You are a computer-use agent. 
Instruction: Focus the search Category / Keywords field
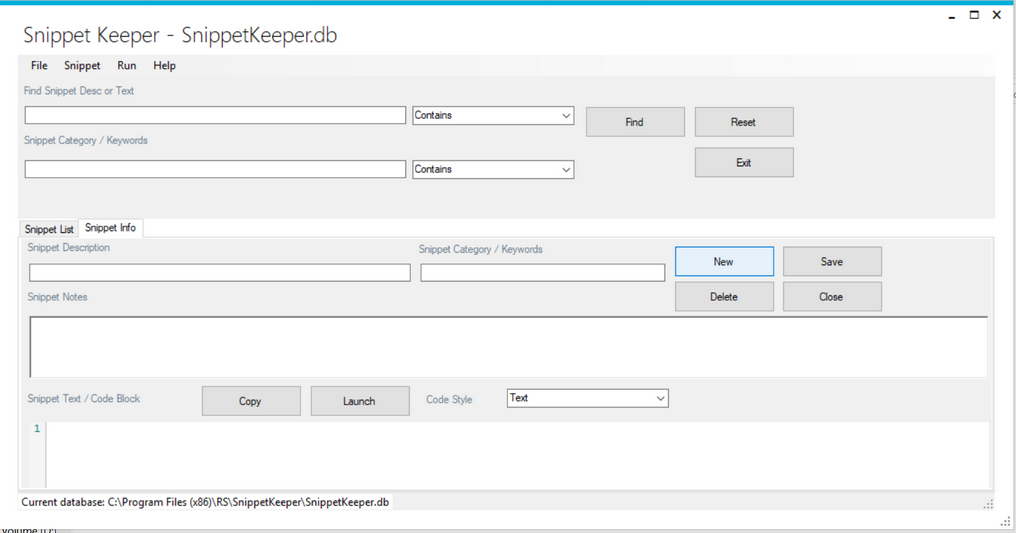[215, 169]
